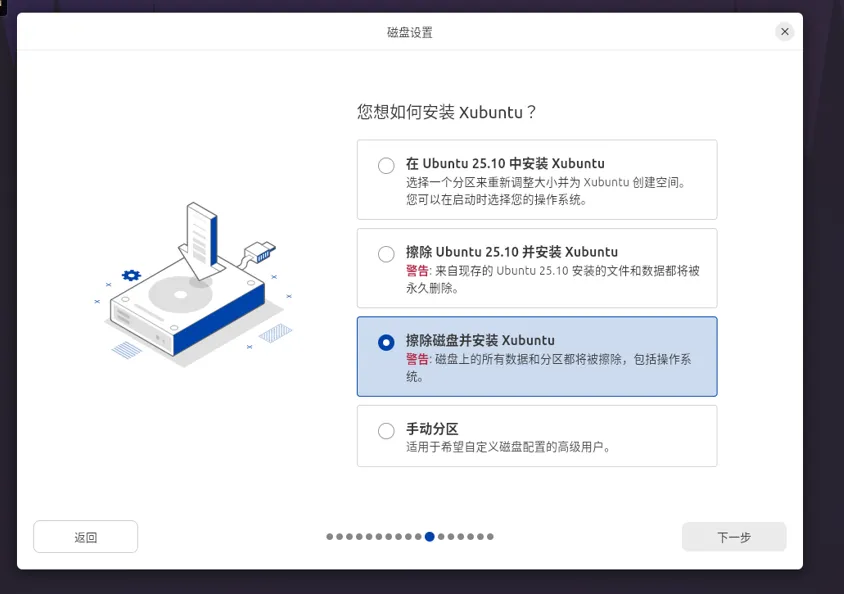
Task: Click the 手动分区 option card description text
Action: [x=508, y=447]
